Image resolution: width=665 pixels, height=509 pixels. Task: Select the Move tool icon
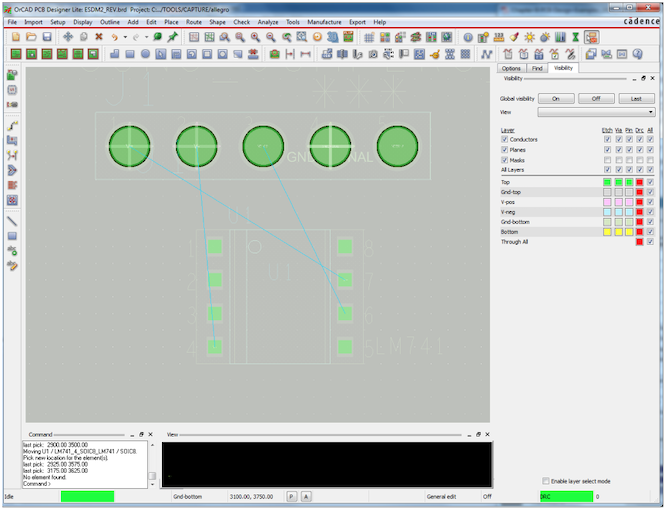(68, 37)
